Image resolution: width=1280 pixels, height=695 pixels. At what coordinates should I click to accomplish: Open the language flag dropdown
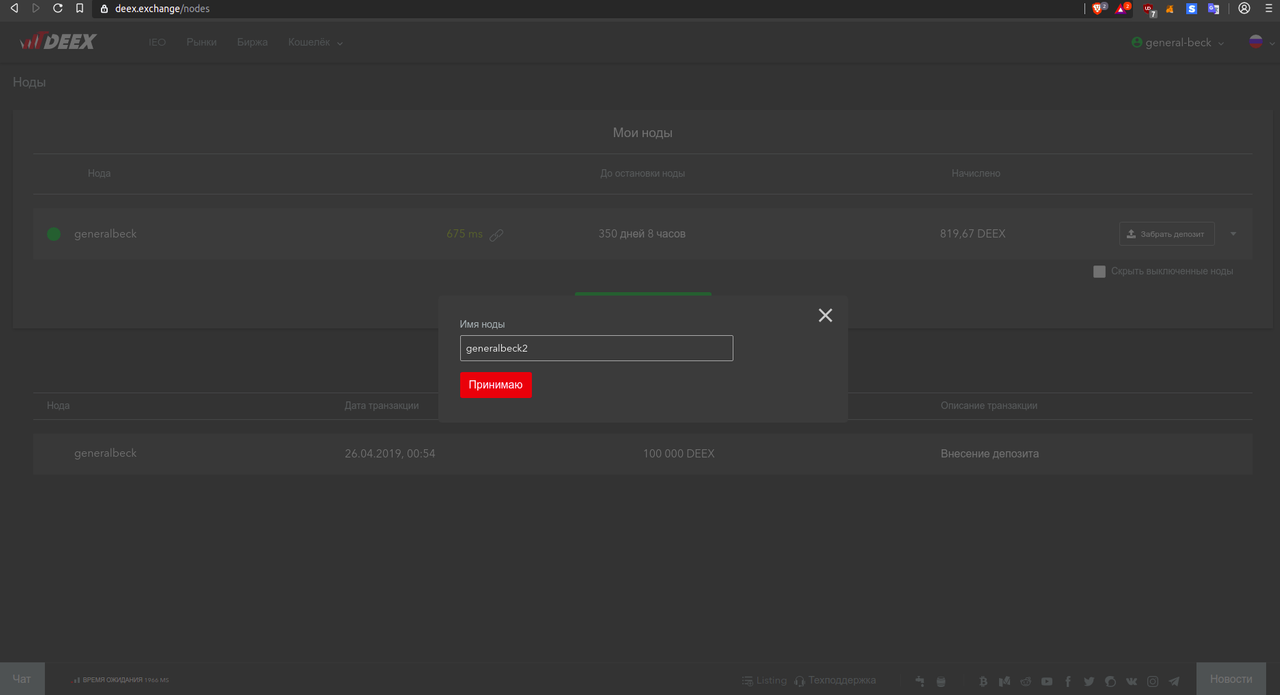1261,42
